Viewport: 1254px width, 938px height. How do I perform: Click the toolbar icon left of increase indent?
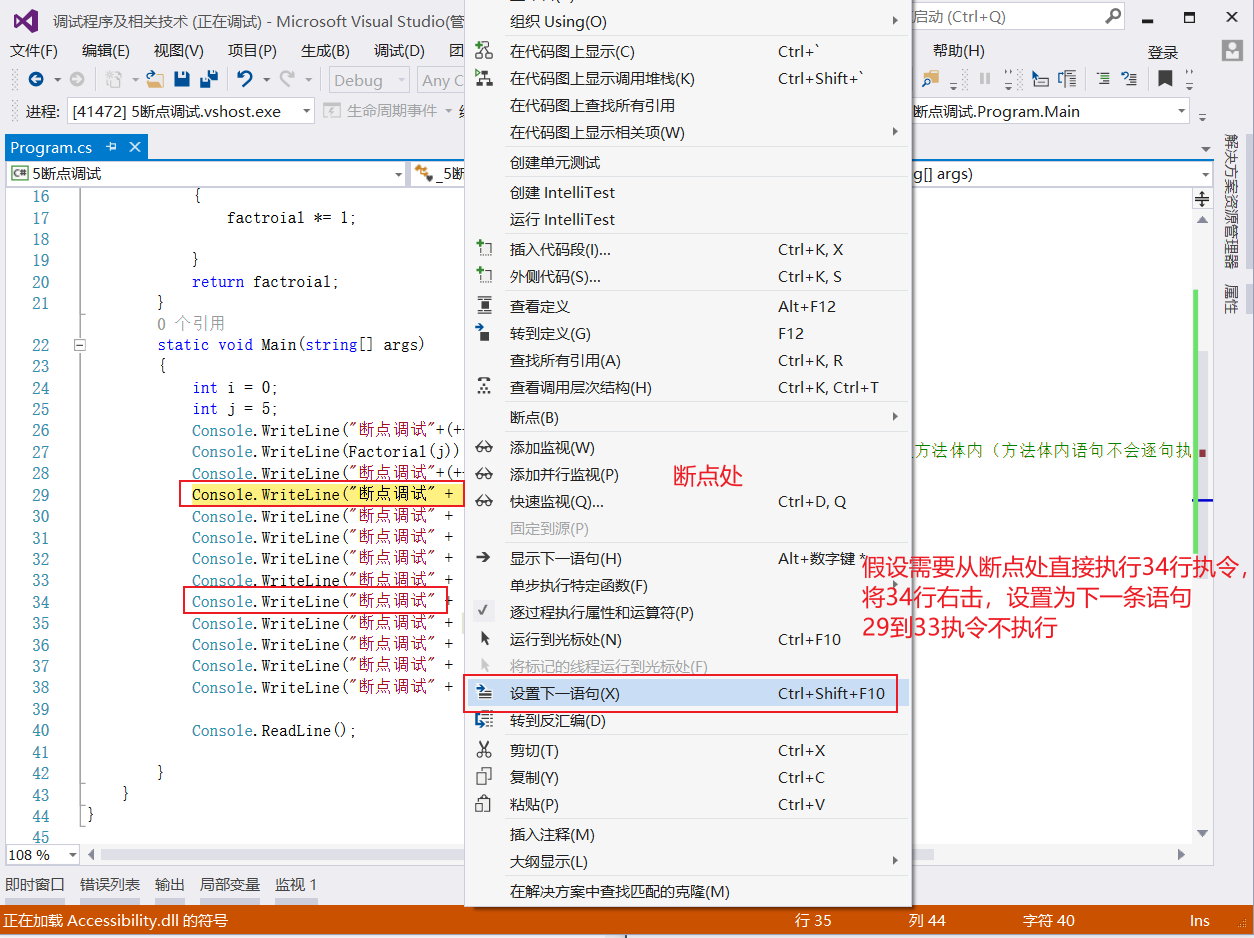[1067, 79]
